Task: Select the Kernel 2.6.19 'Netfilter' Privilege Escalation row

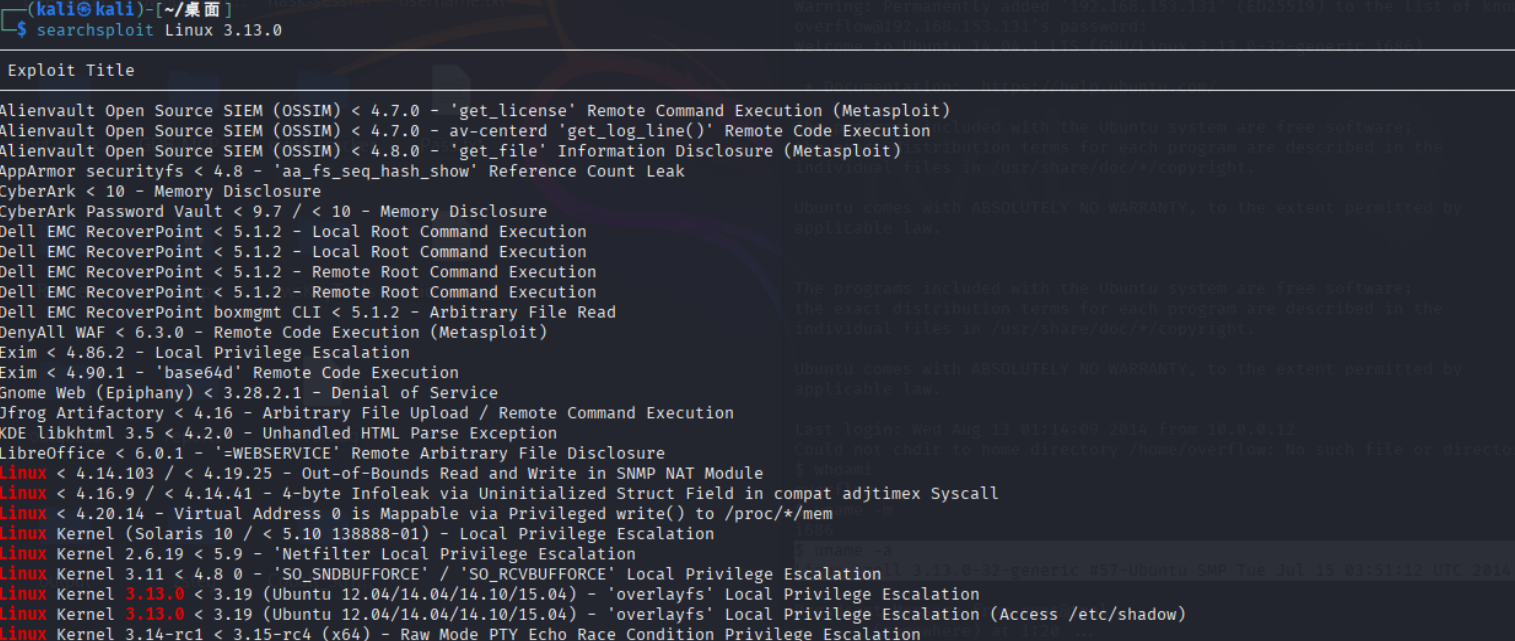Action: (x=318, y=554)
